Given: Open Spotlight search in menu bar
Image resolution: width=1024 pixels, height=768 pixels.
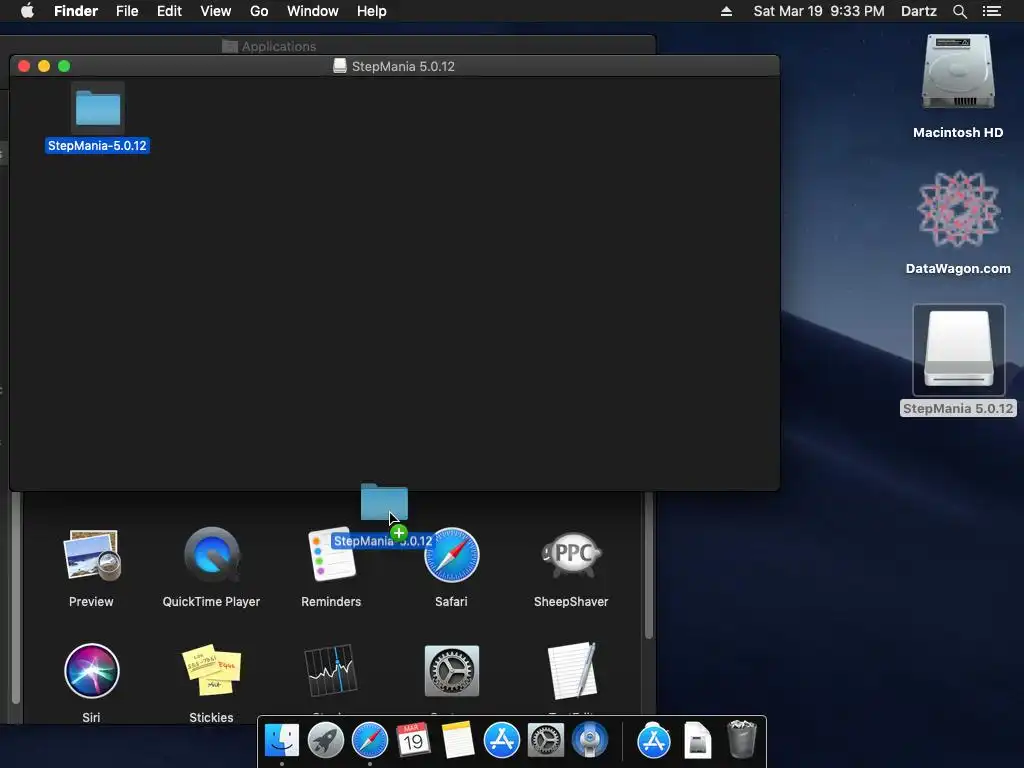Looking at the screenshot, I should pyautogui.click(x=959, y=11).
